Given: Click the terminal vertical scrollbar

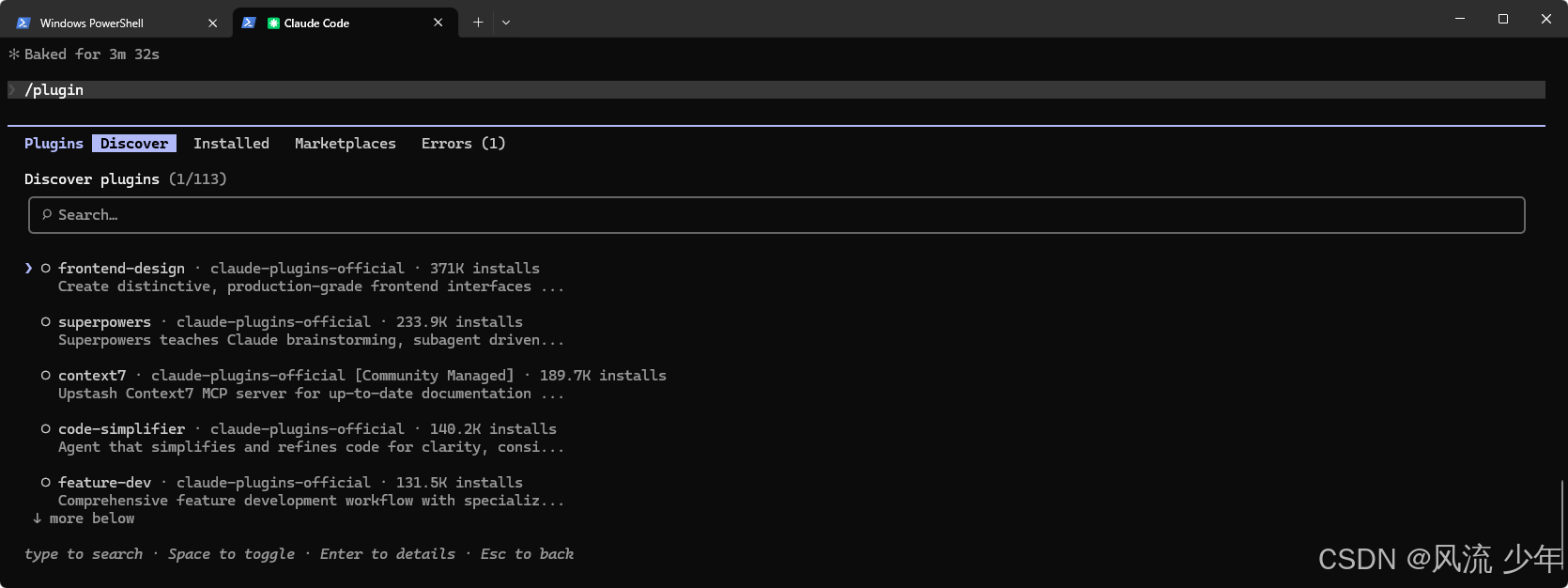Looking at the screenshot, I should pyautogui.click(x=1562, y=526).
